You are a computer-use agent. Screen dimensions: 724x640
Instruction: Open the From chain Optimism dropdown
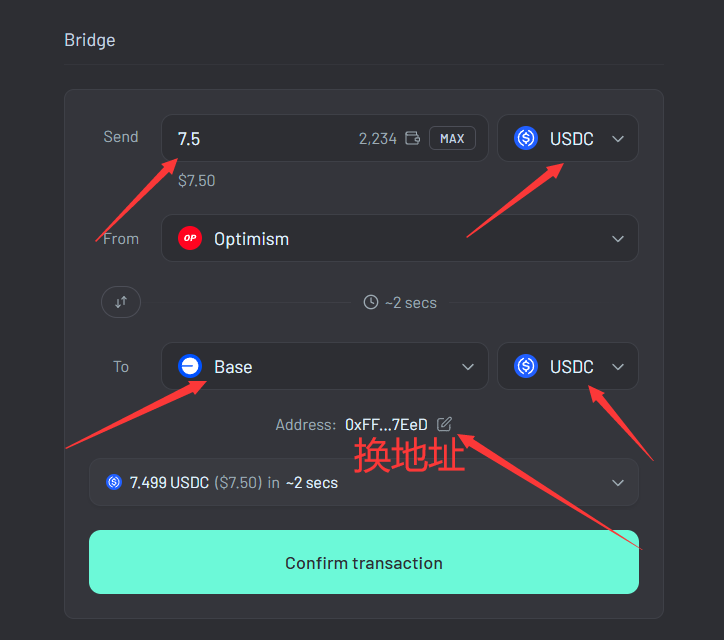point(400,238)
